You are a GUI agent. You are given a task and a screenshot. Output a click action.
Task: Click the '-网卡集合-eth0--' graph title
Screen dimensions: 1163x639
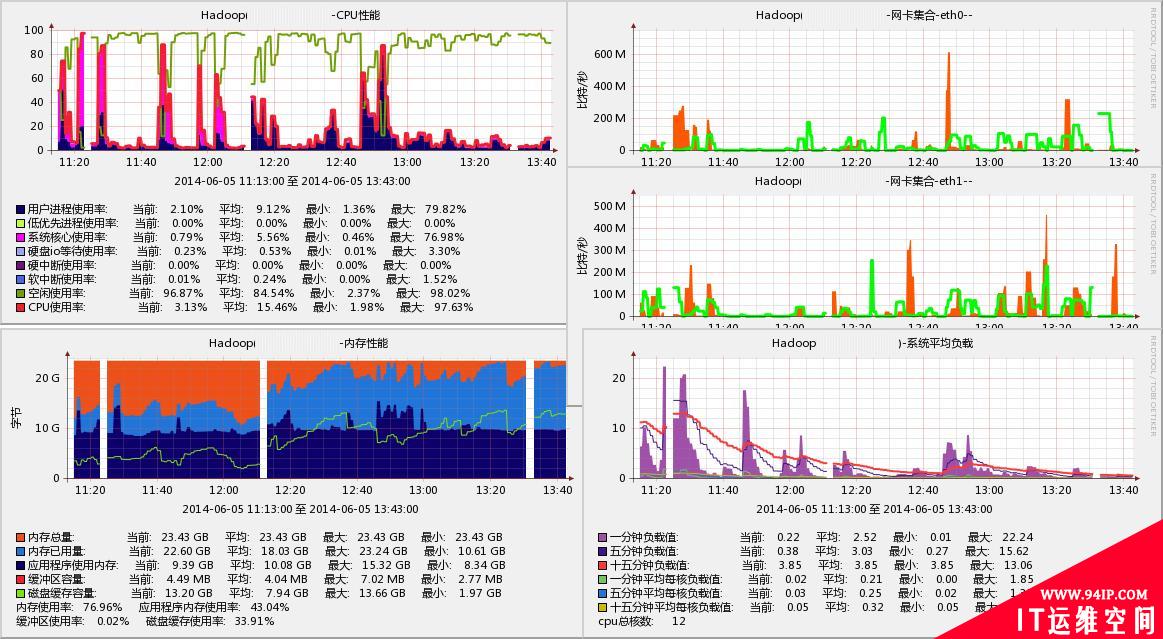(929, 14)
